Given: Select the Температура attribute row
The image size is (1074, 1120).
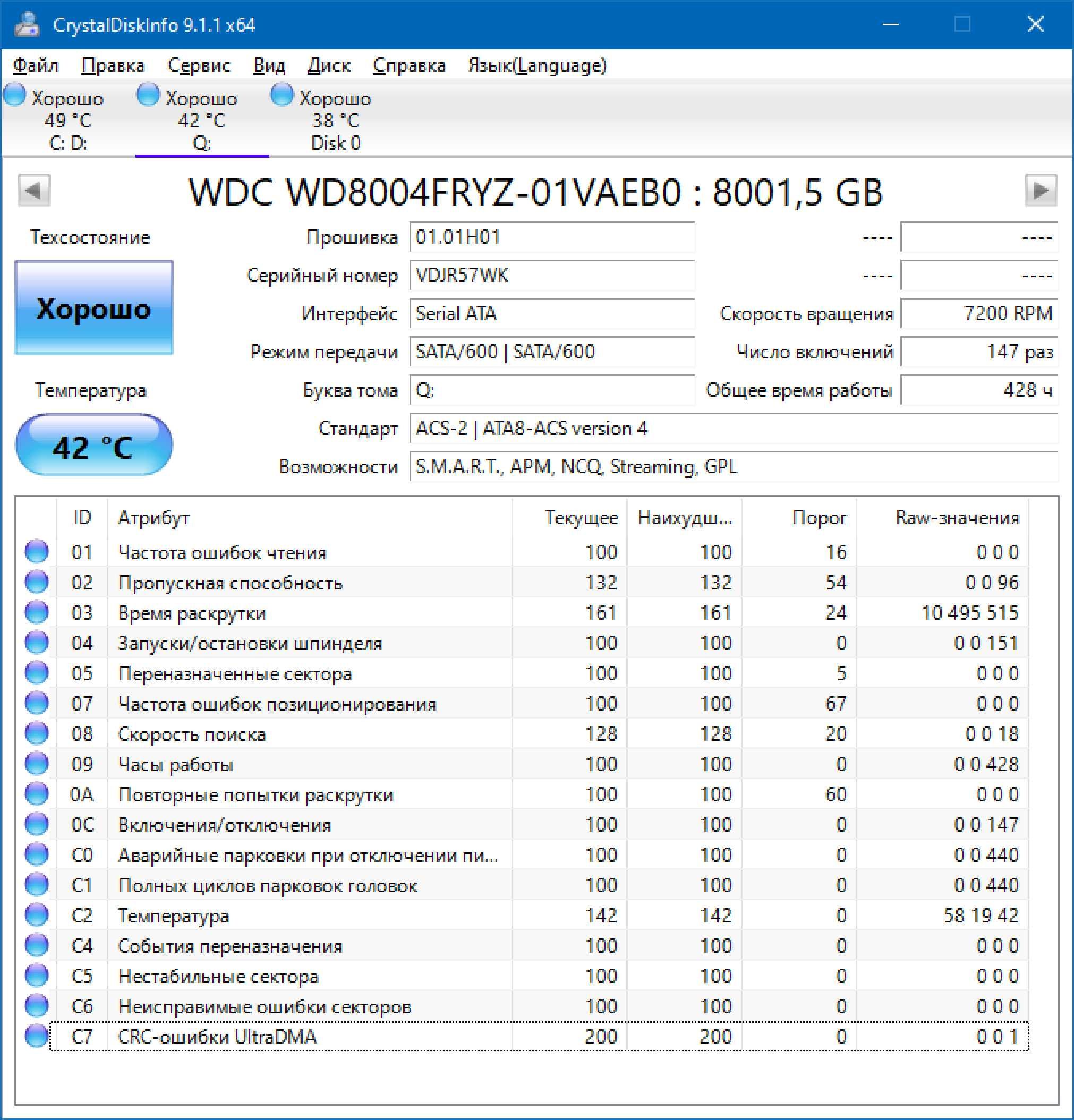Looking at the screenshot, I should click(x=539, y=916).
